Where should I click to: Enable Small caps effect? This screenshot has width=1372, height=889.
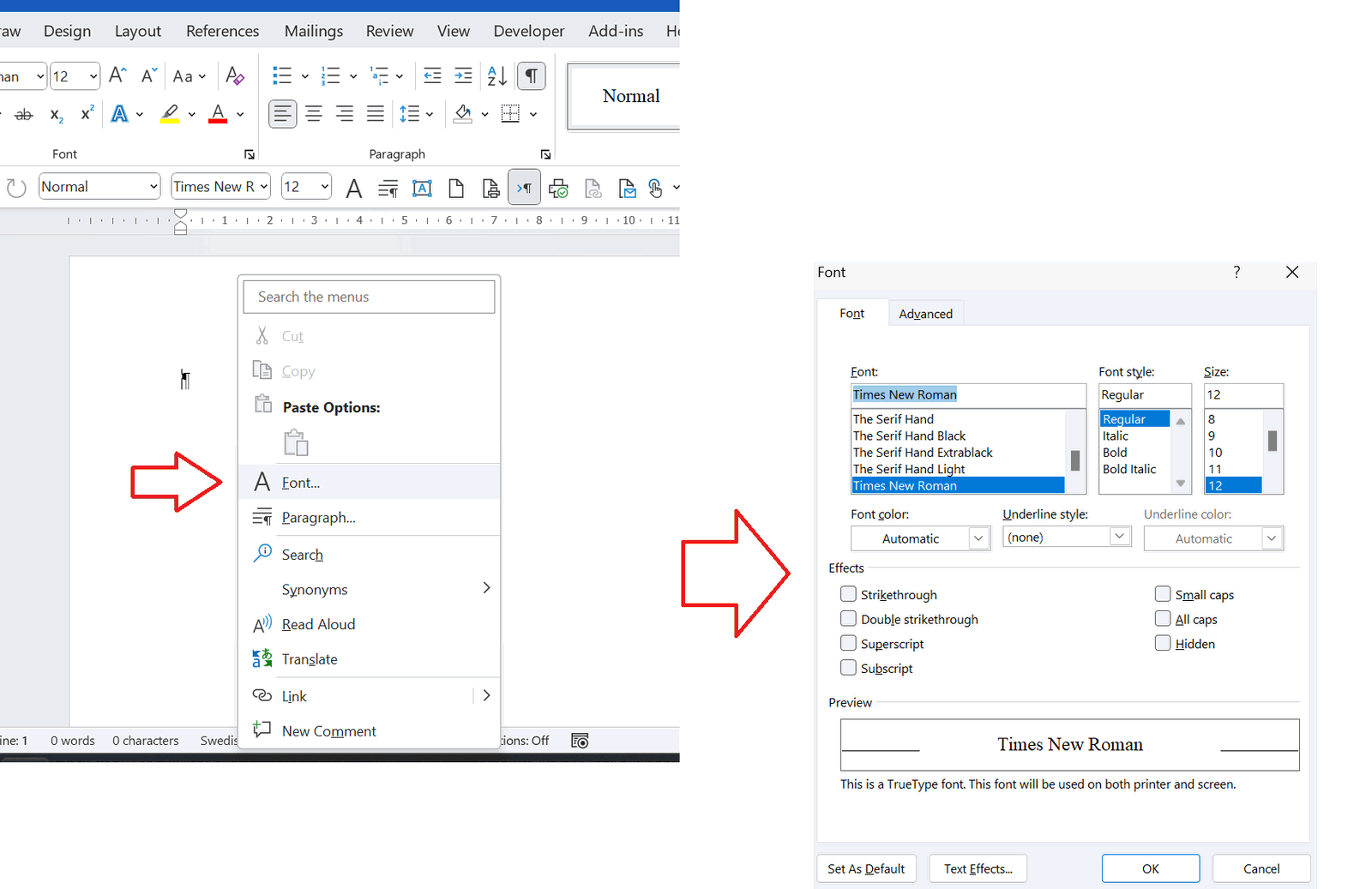1163,594
